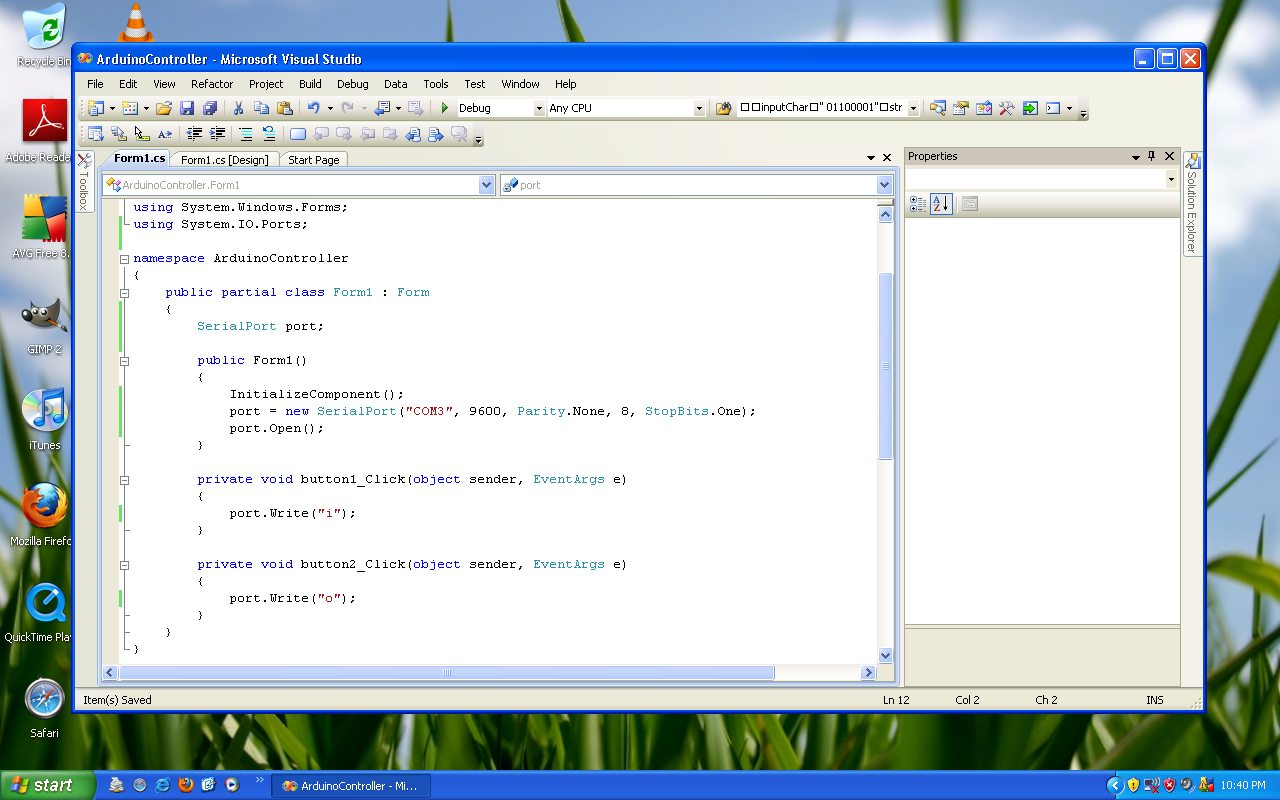Image resolution: width=1280 pixels, height=800 pixels.
Task: Click the Undo arrow icon
Action: point(313,108)
